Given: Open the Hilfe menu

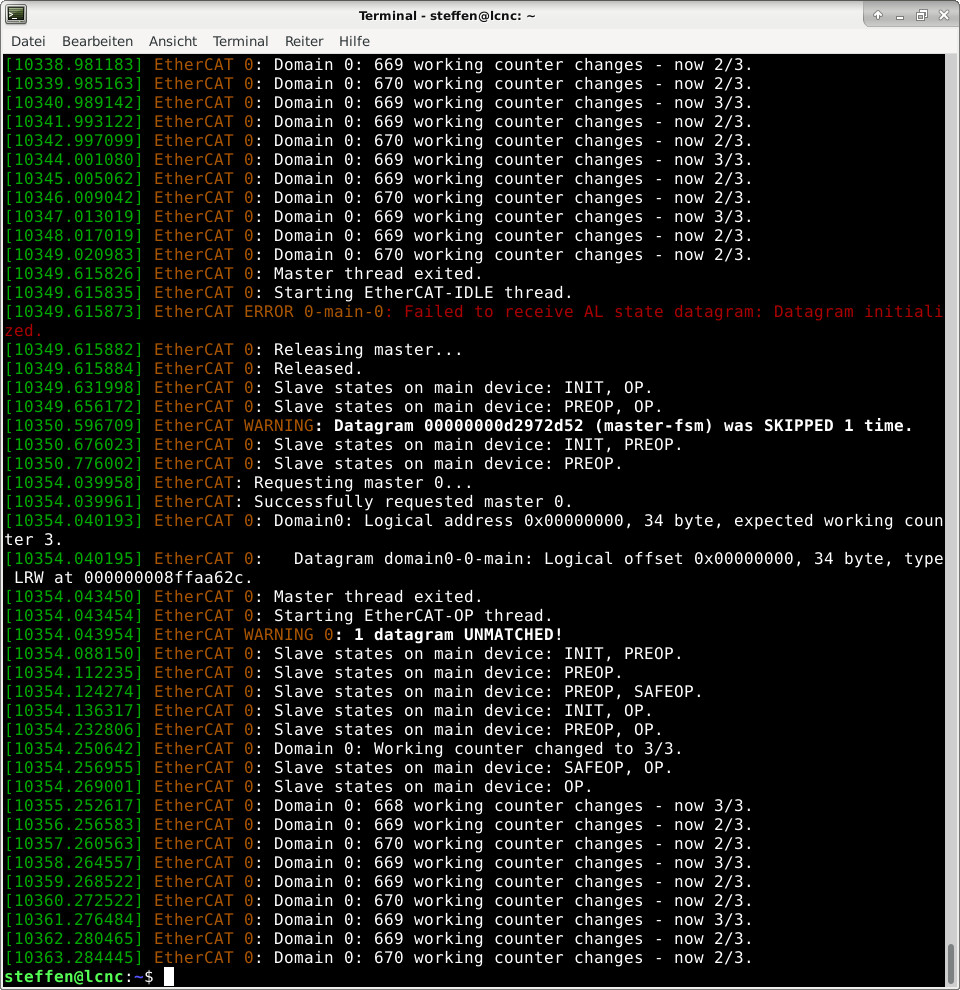Looking at the screenshot, I should pos(354,41).
